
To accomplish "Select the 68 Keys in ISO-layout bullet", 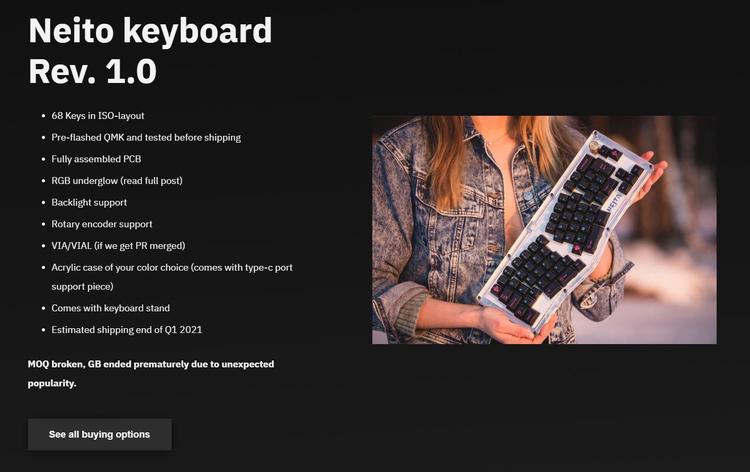I will pyautogui.click(x=98, y=116).
